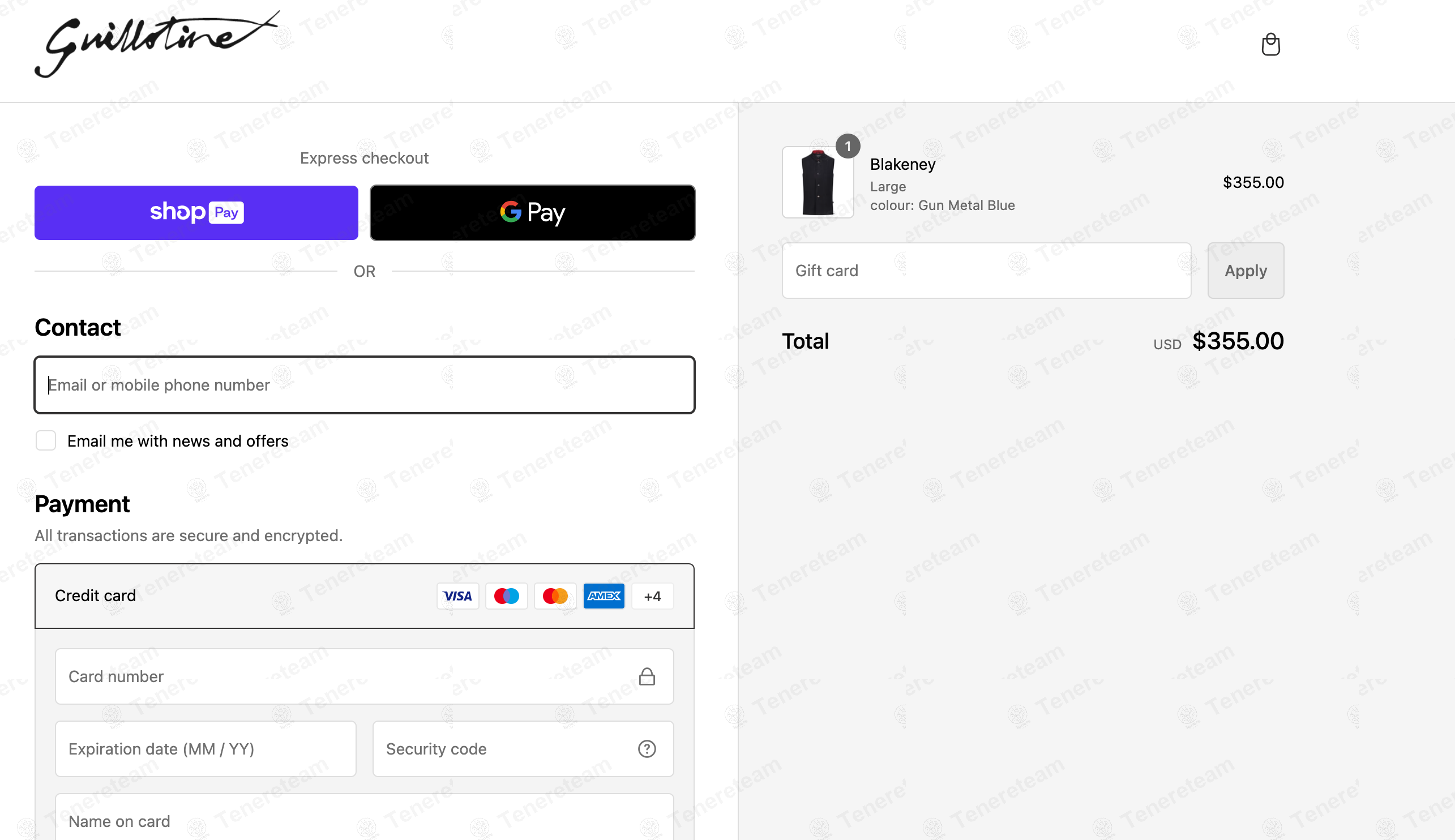1455x840 pixels.
Task: Enable Email me with news and offers
Action: [46, 441]
